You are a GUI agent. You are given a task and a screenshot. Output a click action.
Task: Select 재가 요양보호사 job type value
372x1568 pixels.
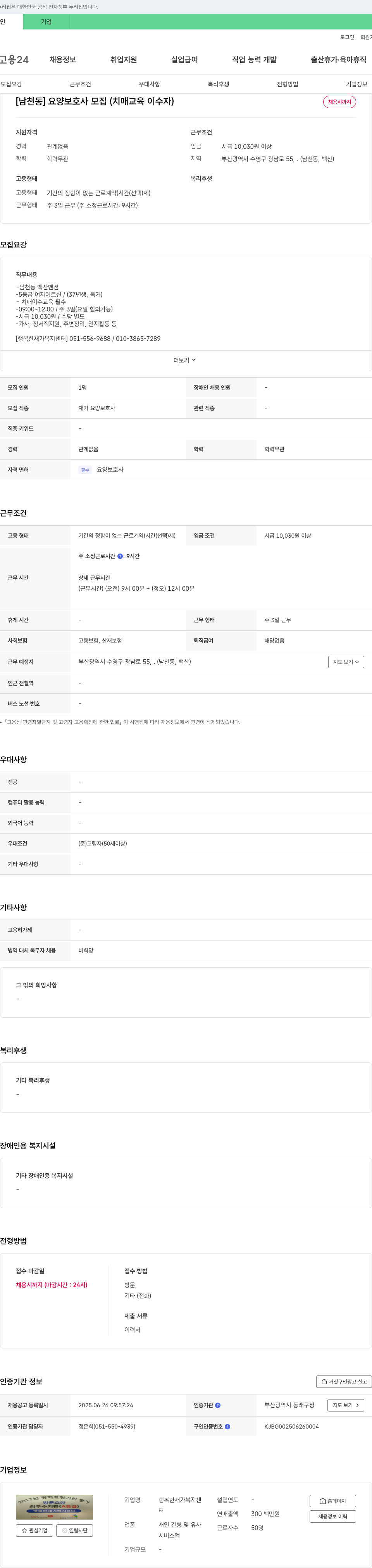pos(97,408)
